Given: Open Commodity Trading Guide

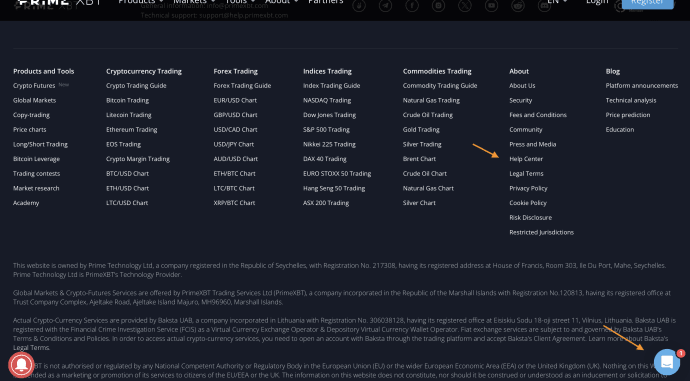Looking at the screenshot, I should pos(440,86).
